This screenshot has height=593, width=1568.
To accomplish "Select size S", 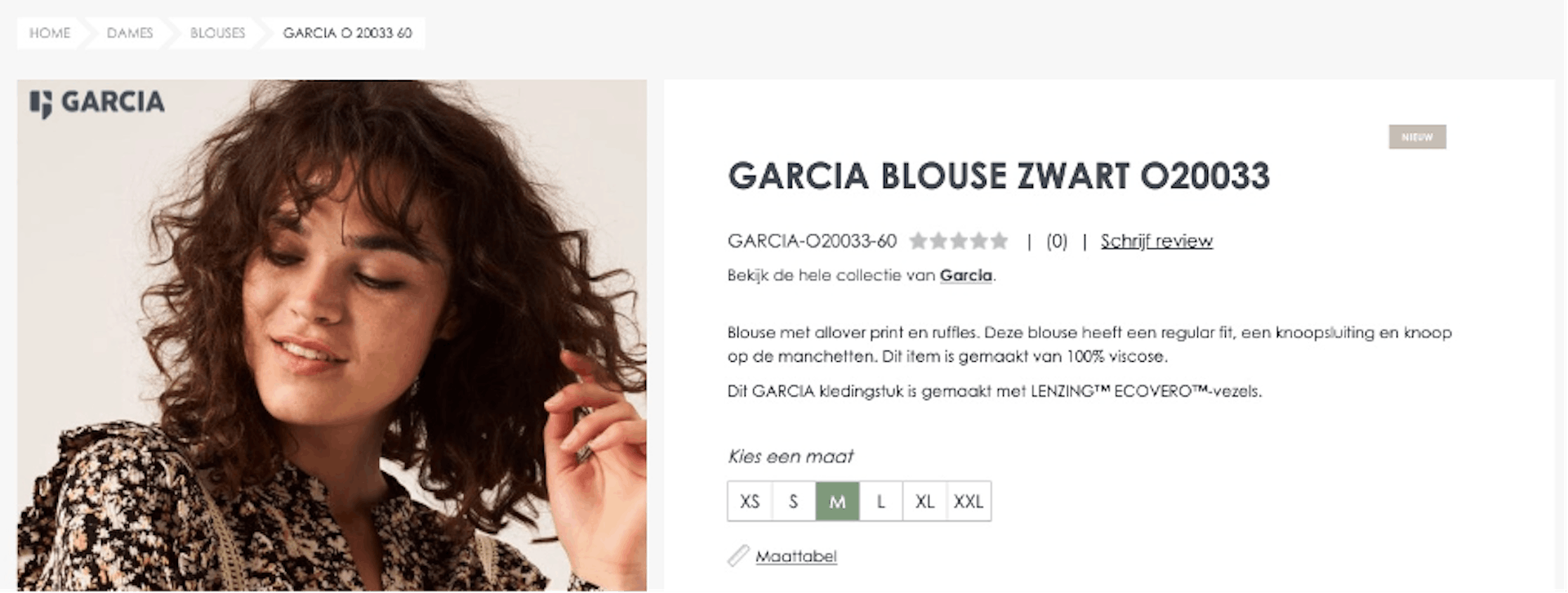I will (793, 502).
